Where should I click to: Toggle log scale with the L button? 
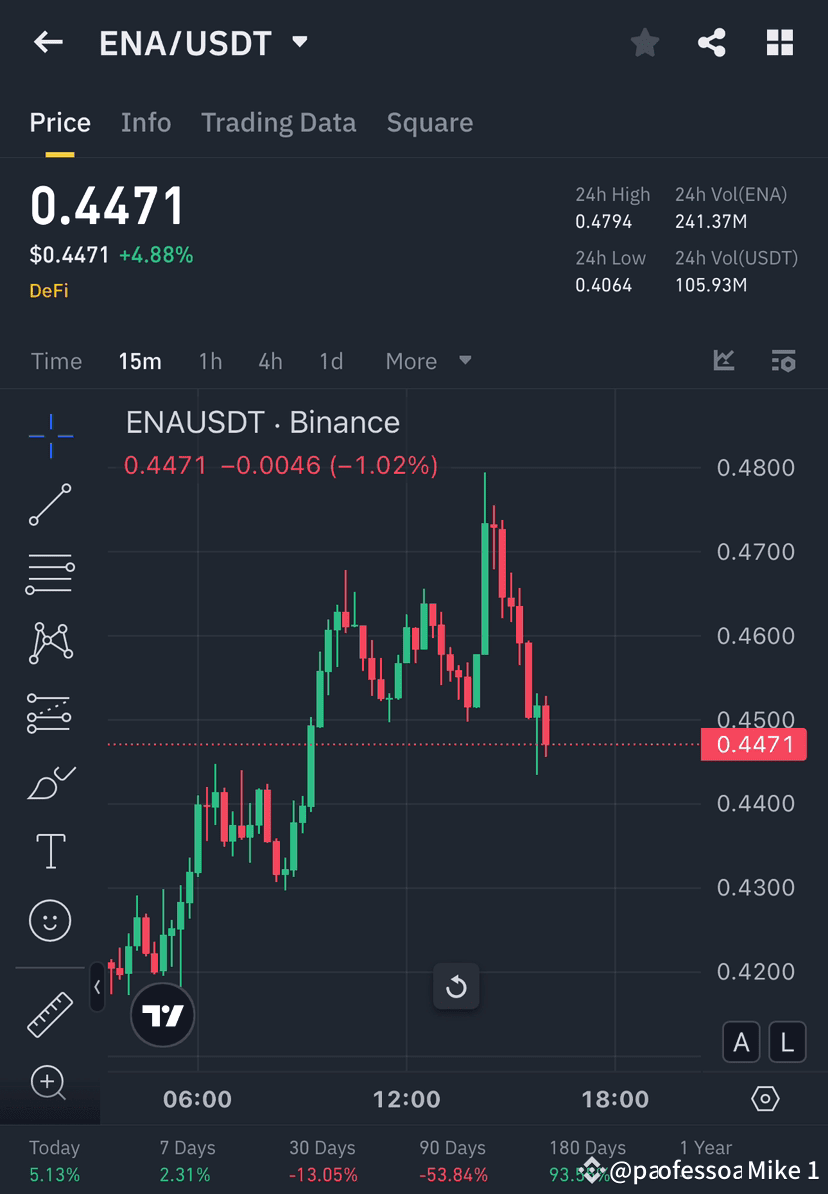[787, 1041]
